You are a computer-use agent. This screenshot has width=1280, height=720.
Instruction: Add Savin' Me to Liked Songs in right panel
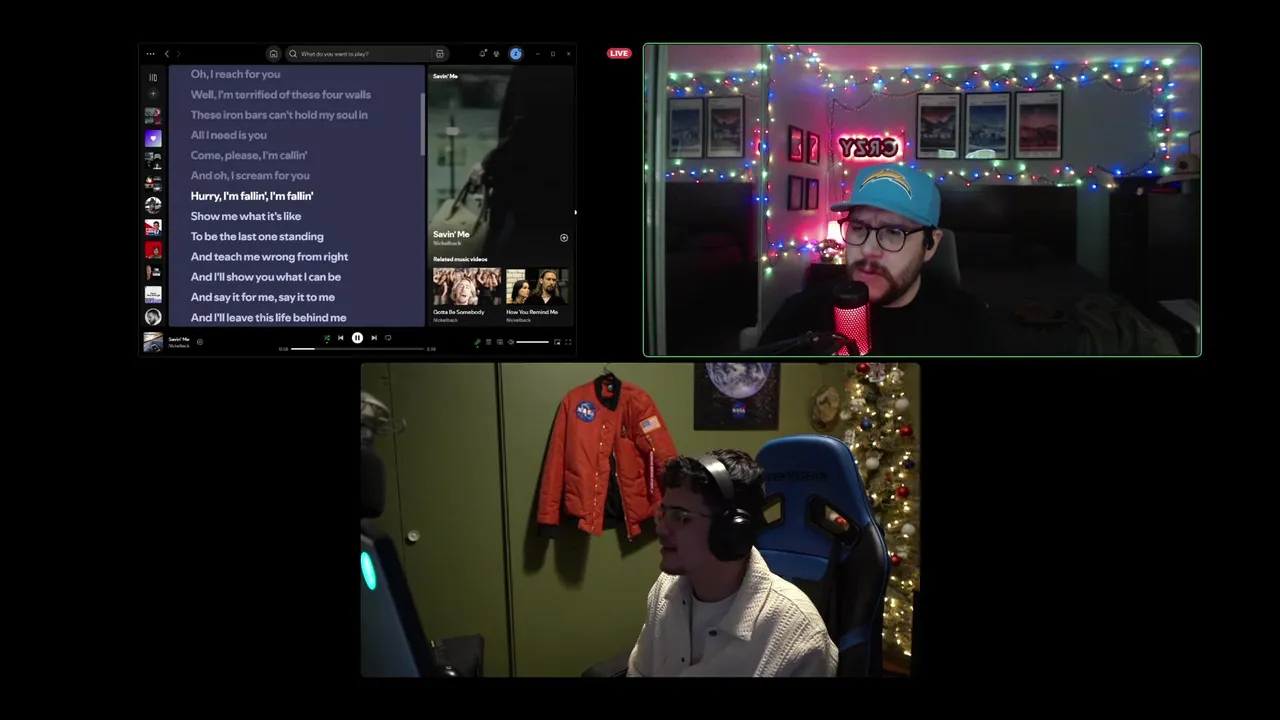point(564,238)
